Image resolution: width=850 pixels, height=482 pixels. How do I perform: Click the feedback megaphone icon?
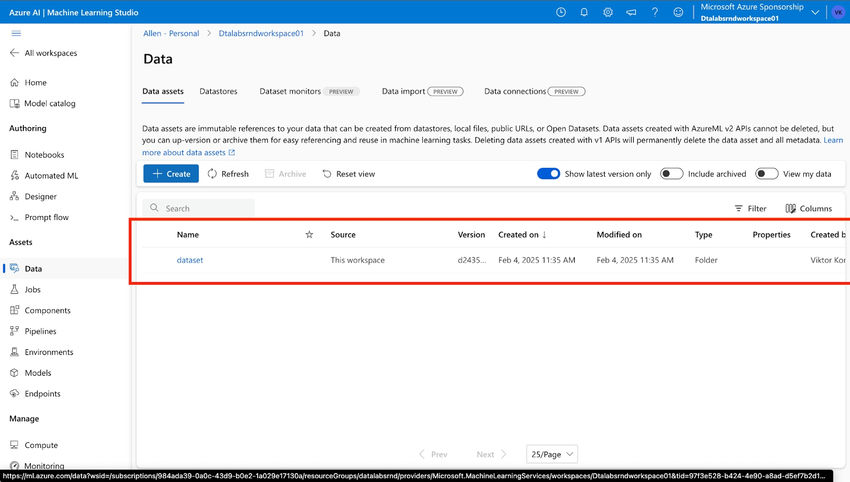click(x=631, y=12)
